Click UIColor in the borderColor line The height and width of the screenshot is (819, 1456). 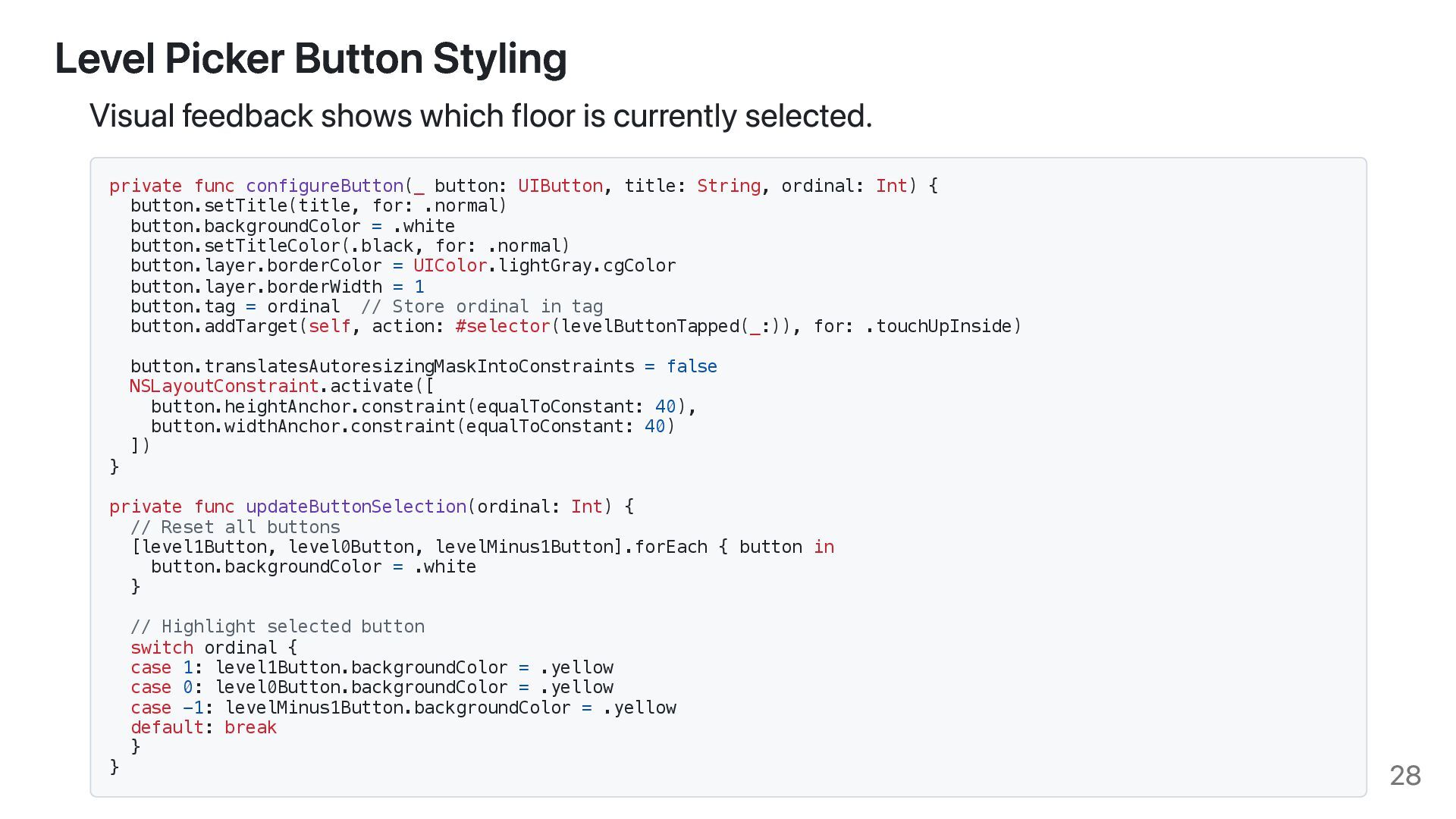point(450,265)
